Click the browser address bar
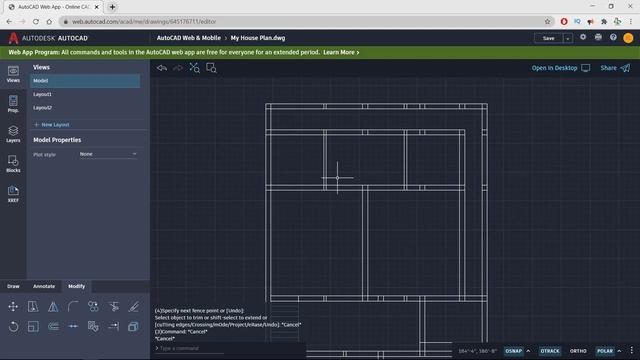 coord(302,21)
